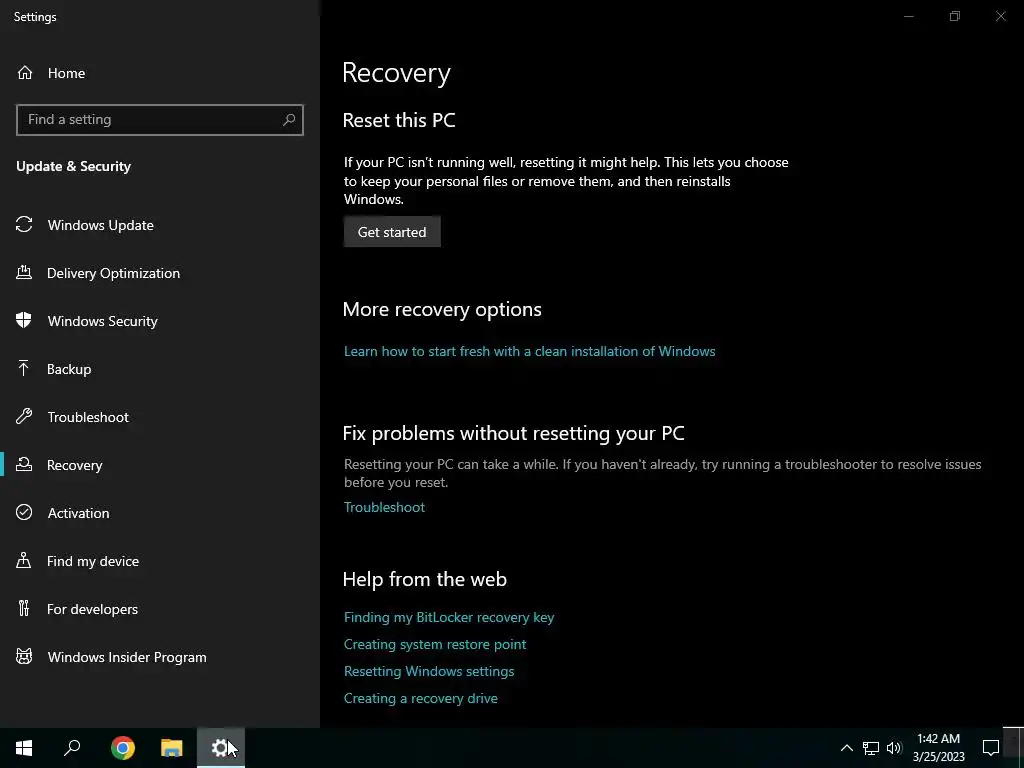Open Finding my BitLocker recovery key

(449, 617)
